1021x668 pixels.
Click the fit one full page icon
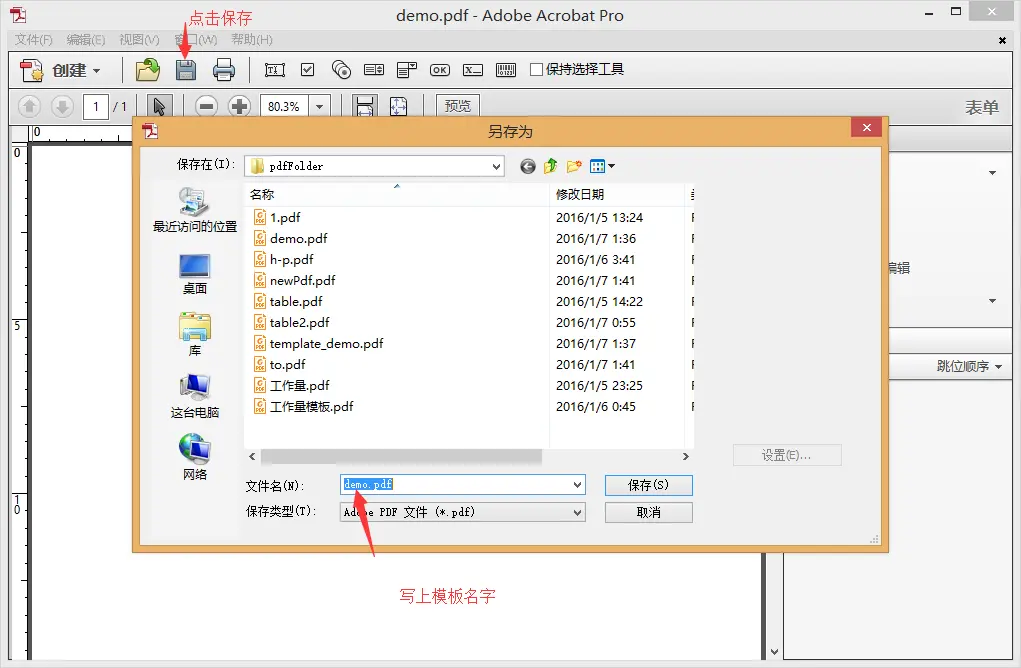(399, 106)
